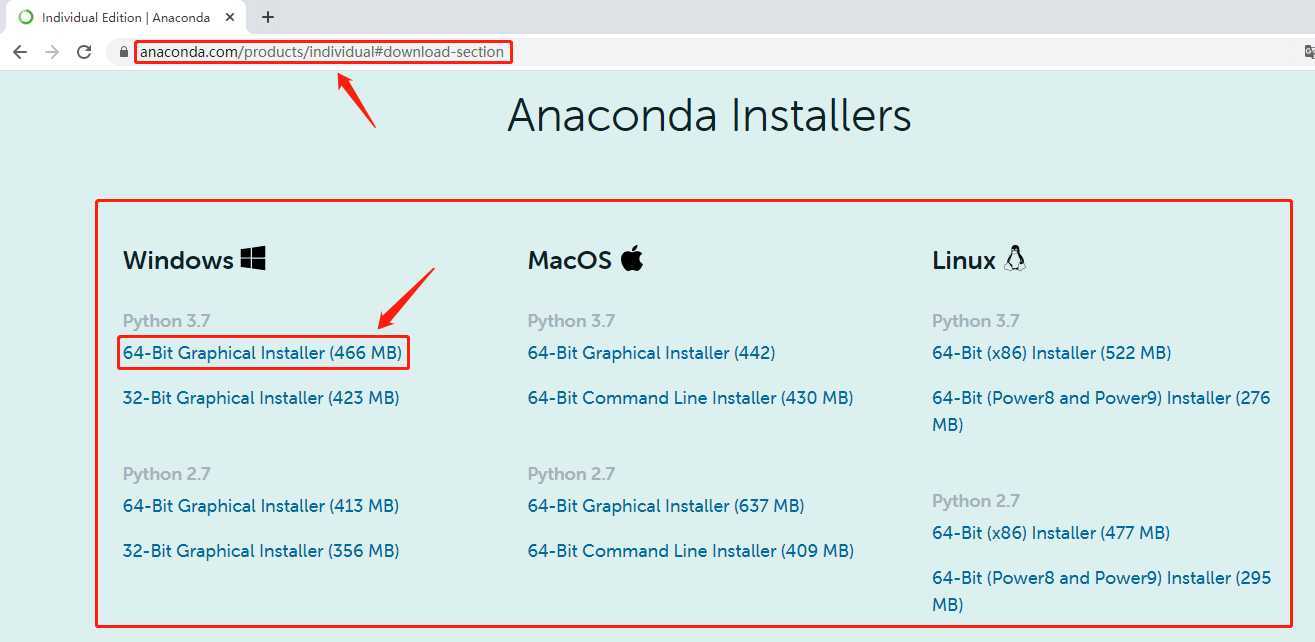
Task: Click the translate icon in address bar
Action: point(1310,52)
